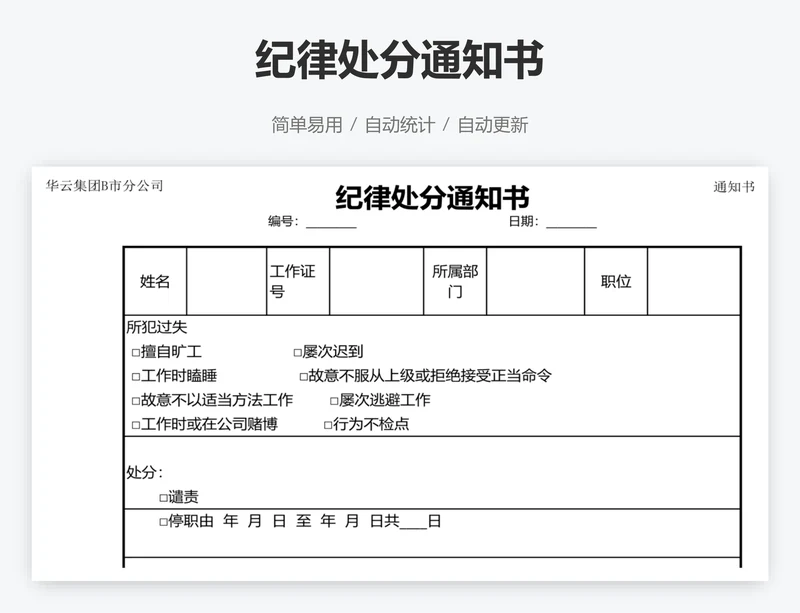This screenshot has width=800, height=613.
Task: Check the 谴责 checkbox
Action: 163,497
